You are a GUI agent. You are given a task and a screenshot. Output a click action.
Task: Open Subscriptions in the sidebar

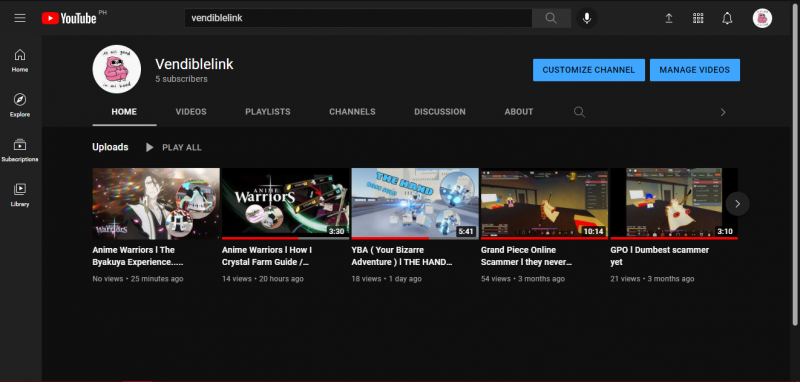pos(20,150)
